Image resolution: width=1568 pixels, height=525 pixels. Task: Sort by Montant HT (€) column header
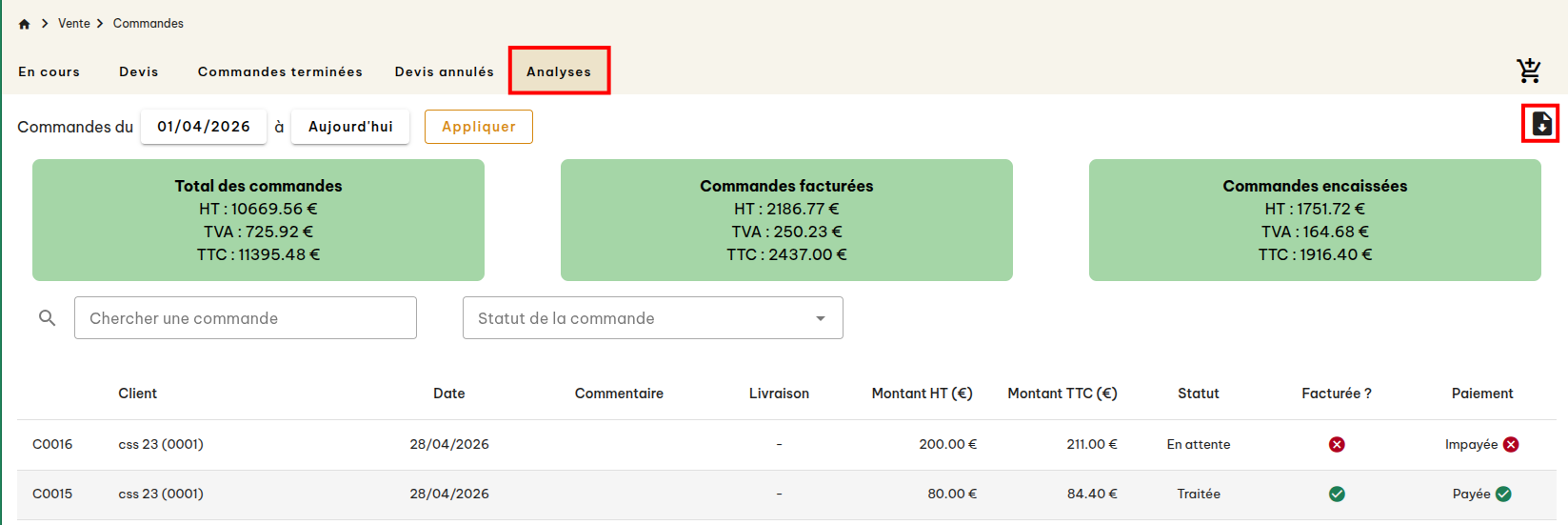pyautogui.click(x=923, y=394)
